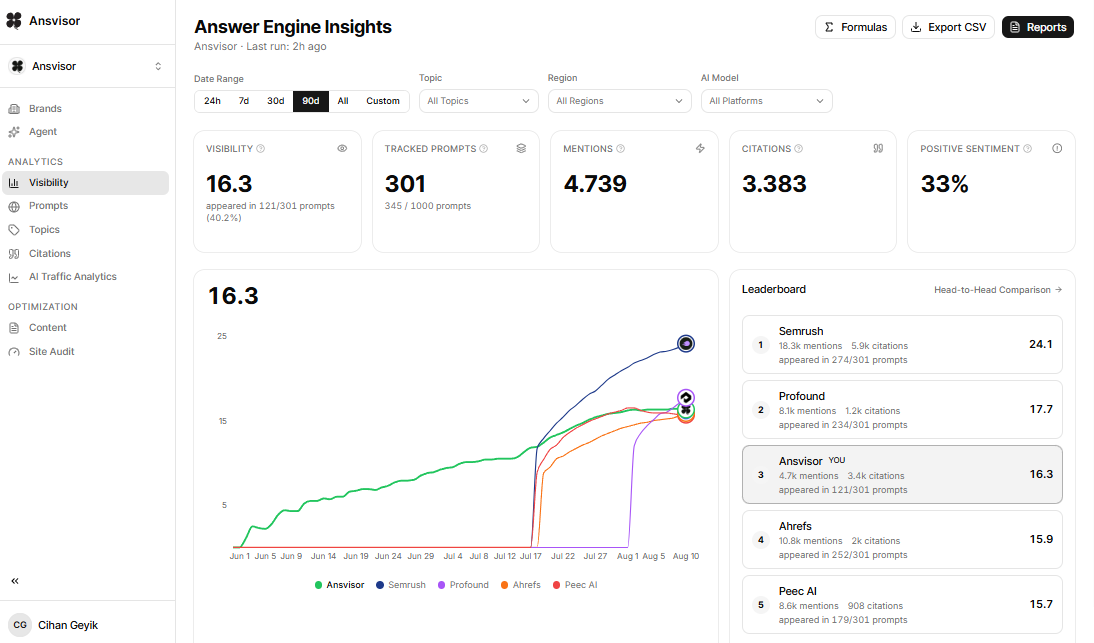Click the Content document icon
The image size is (1094, 643).
(x=14, y=328)
